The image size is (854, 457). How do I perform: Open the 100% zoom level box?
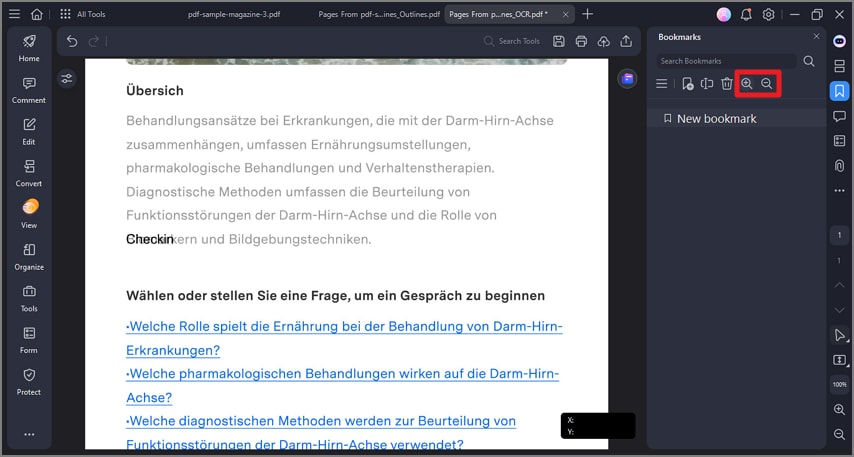[839, 385]
